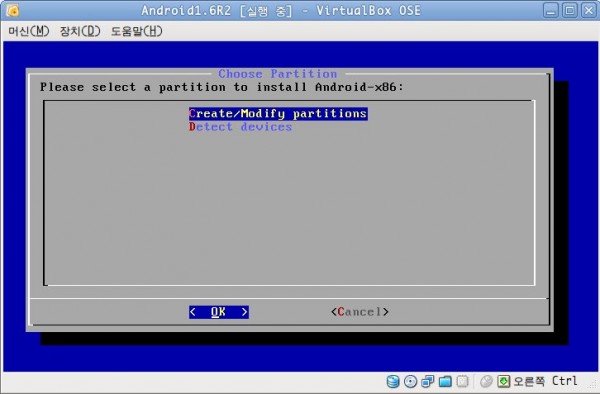Click the virtualization chip status icon
The height and width of the screenshot is (394, 600).
[x=463, y=381]
